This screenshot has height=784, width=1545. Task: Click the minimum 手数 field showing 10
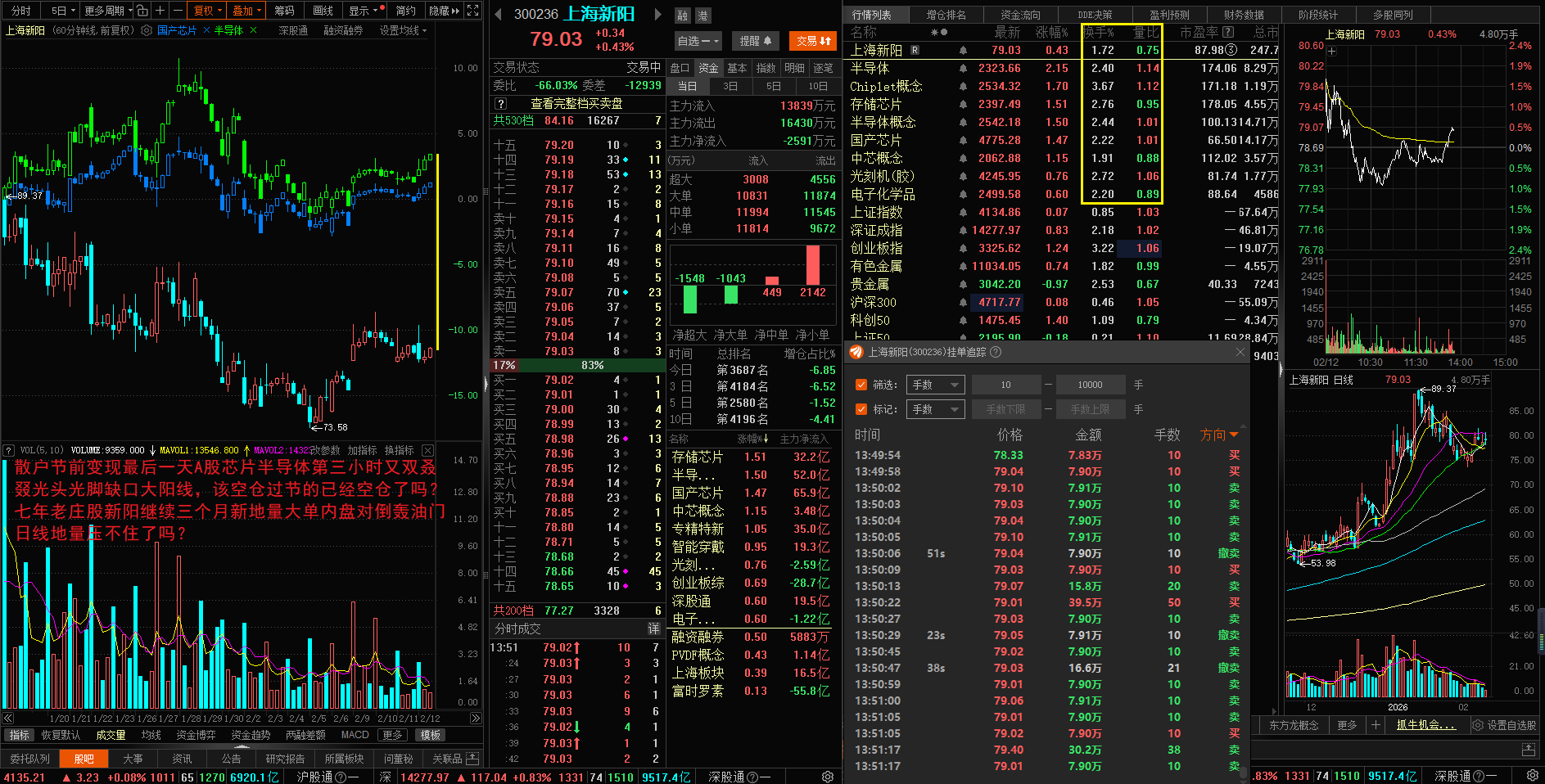pyautogui.click(x=1005, y=385)
